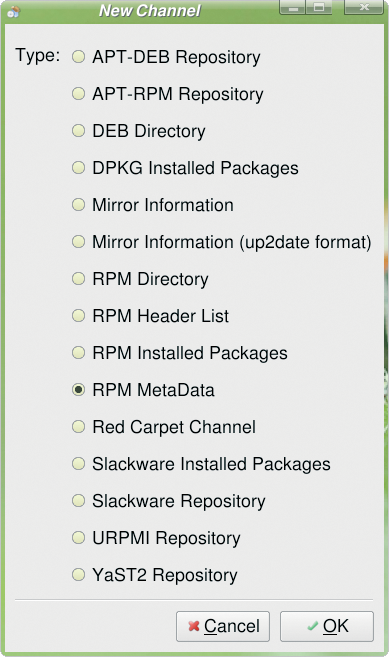This screenshot has height=657, width=389.
Task: Minimize the New Channel dialog
Action: (293, 7)
